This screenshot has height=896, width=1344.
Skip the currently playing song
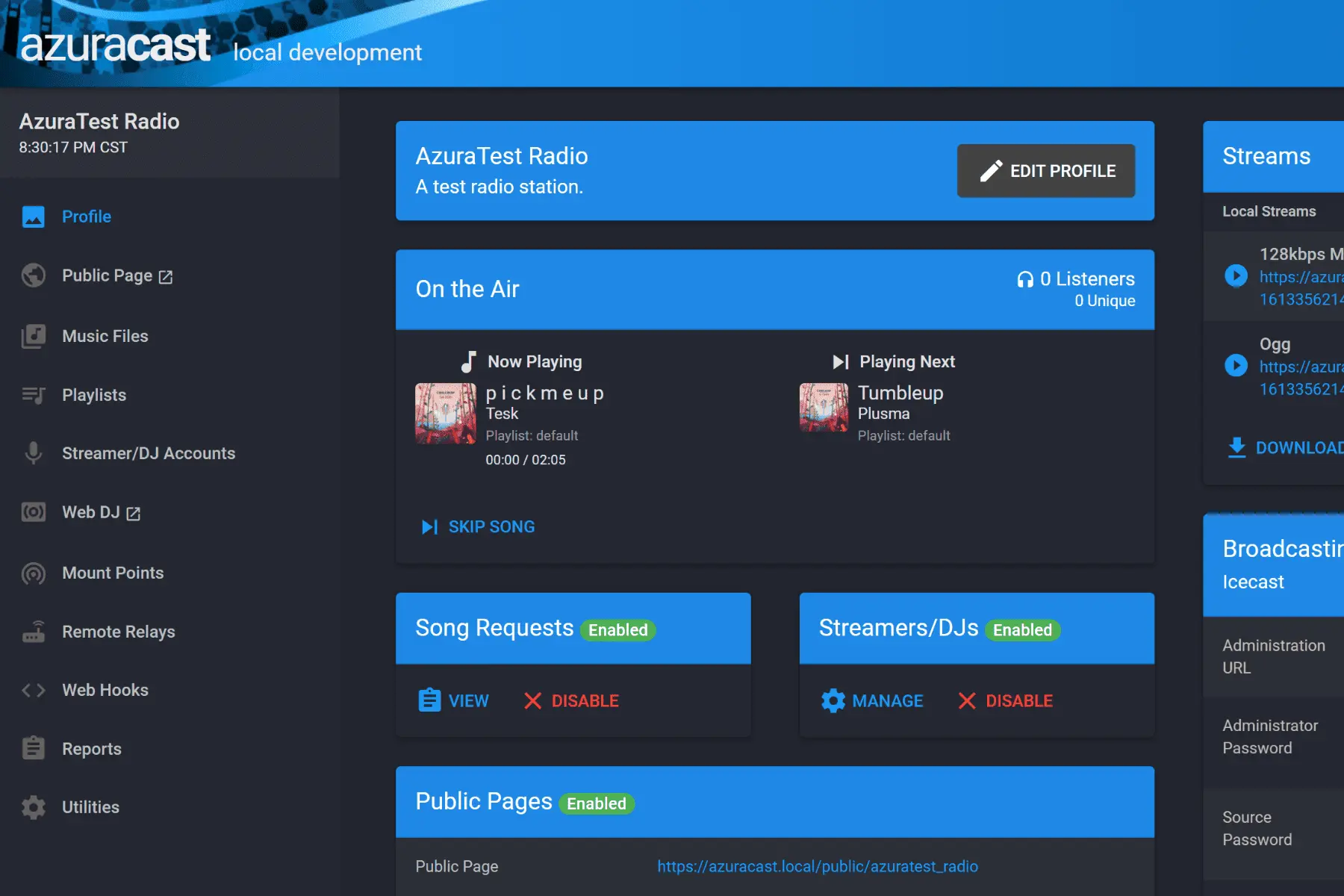click(478, 527)
